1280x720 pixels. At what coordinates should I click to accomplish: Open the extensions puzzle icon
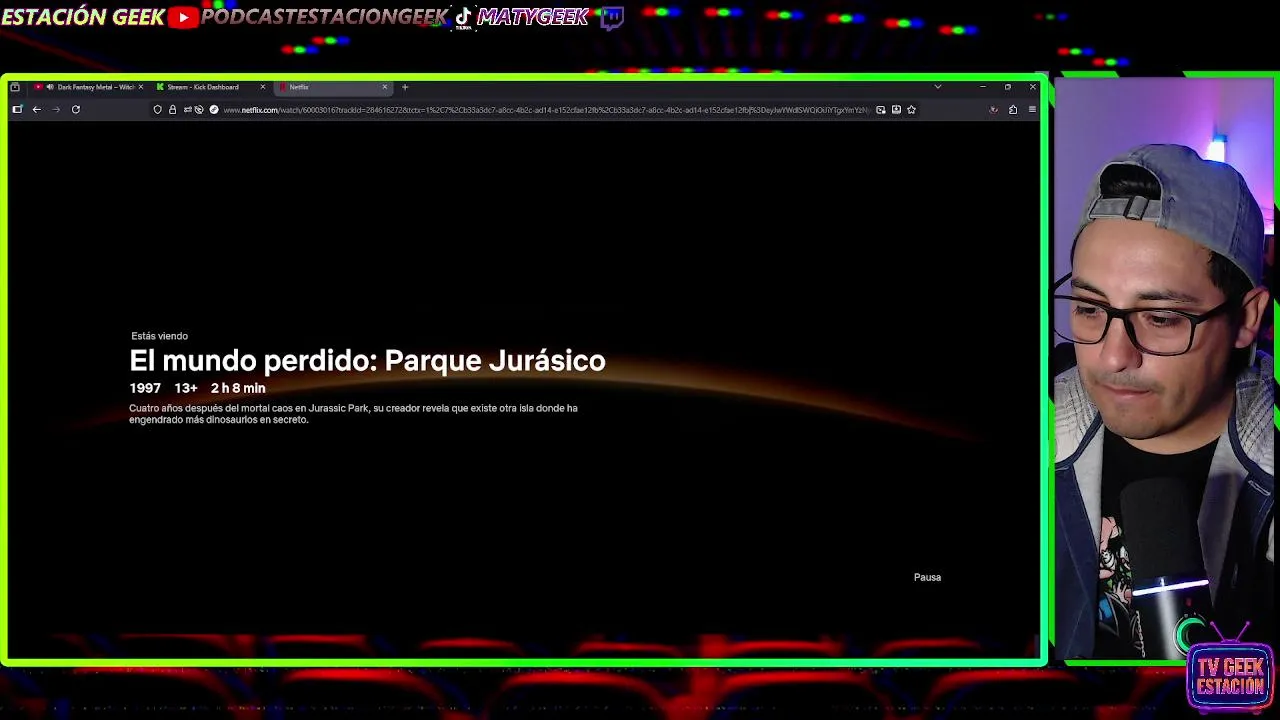1013,110
